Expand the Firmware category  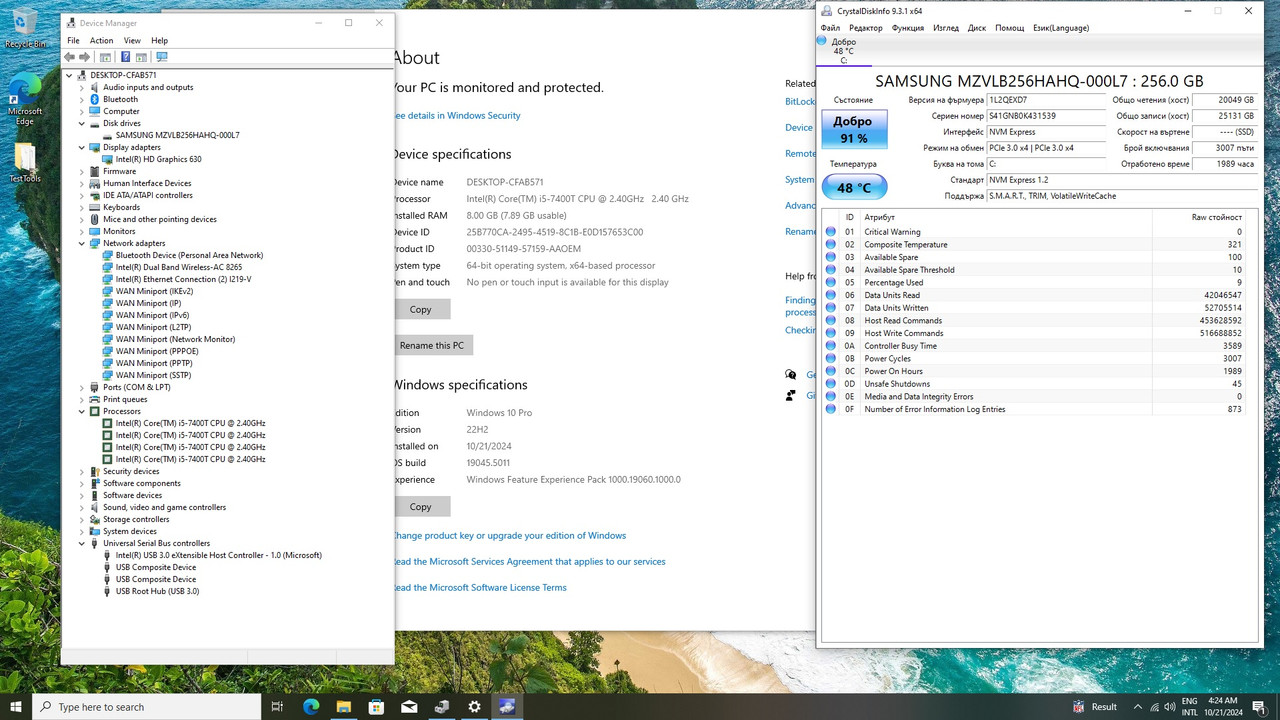pos(82,171)
